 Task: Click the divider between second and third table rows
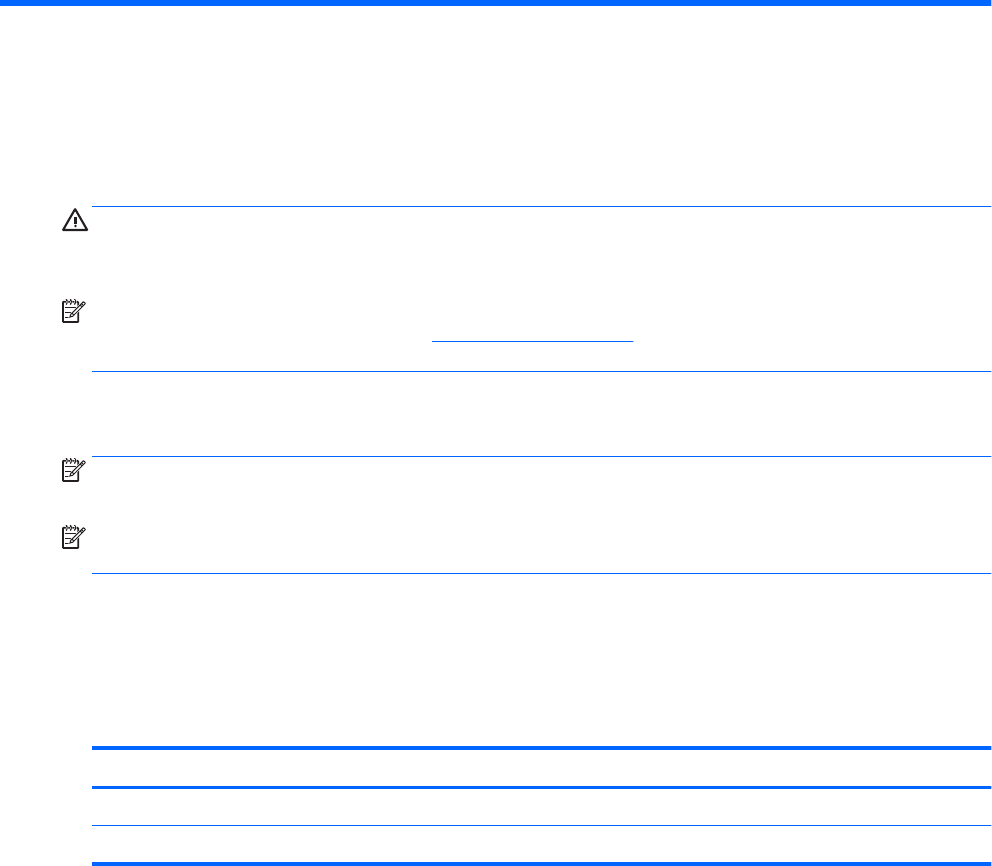click(541, 825)
